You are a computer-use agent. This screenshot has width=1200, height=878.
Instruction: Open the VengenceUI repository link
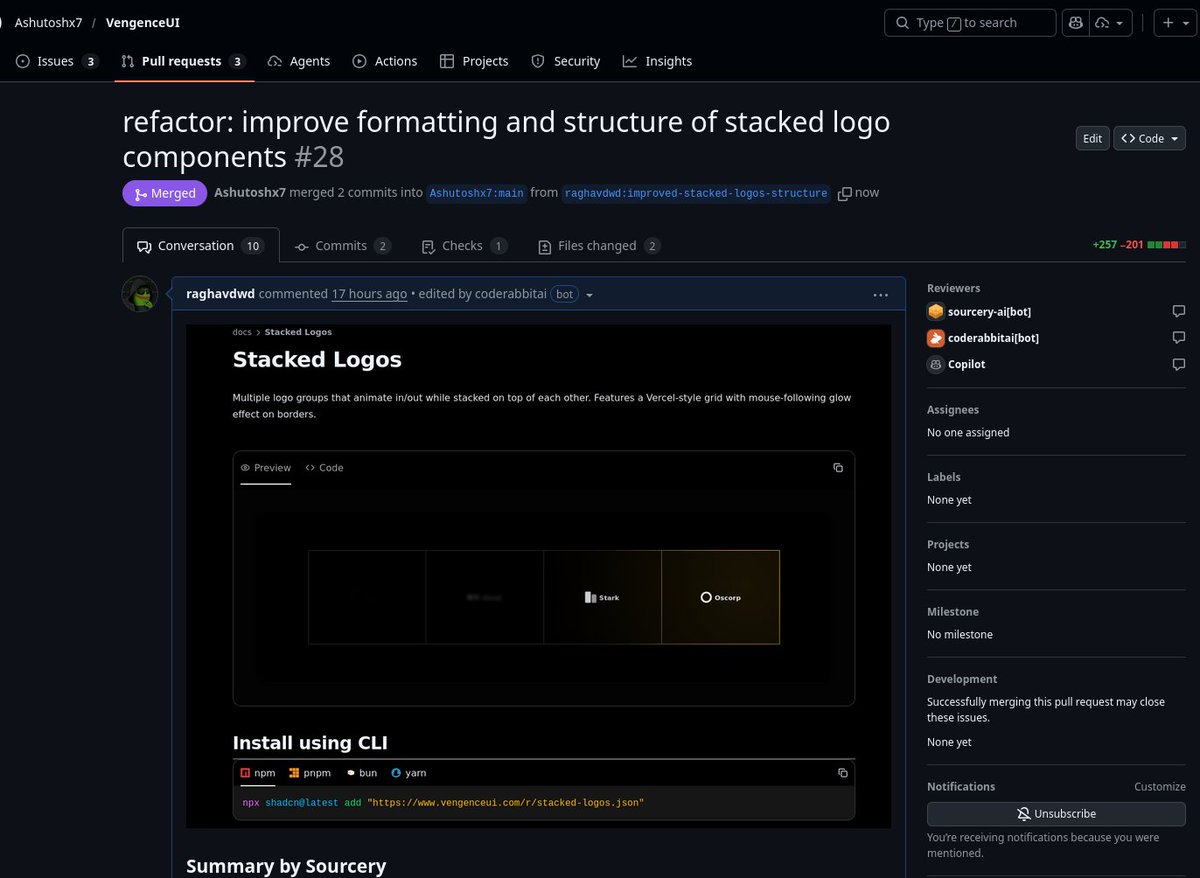coord(143,22)
